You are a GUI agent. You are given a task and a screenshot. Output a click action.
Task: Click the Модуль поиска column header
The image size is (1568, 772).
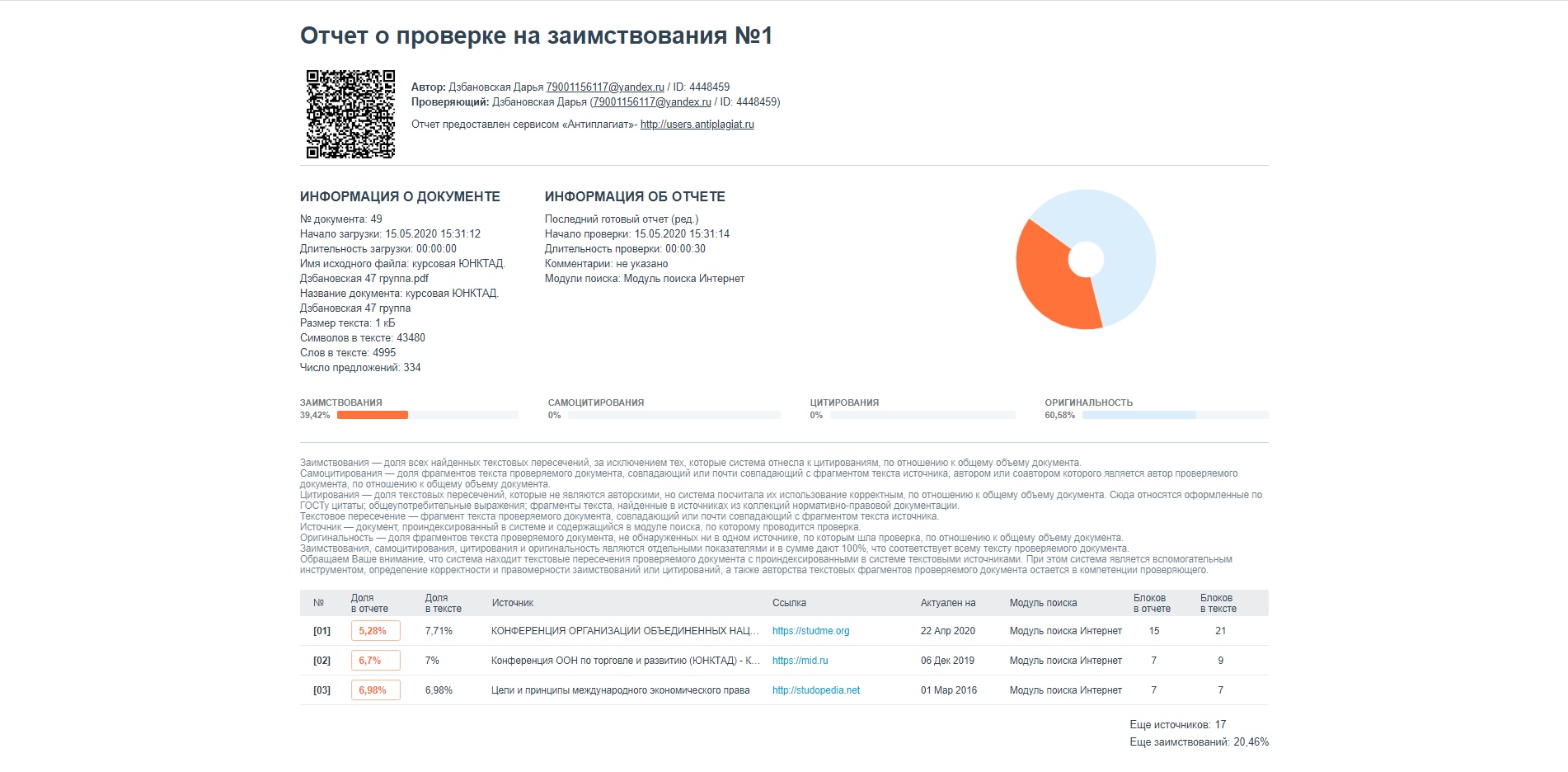coord(1043,603)
